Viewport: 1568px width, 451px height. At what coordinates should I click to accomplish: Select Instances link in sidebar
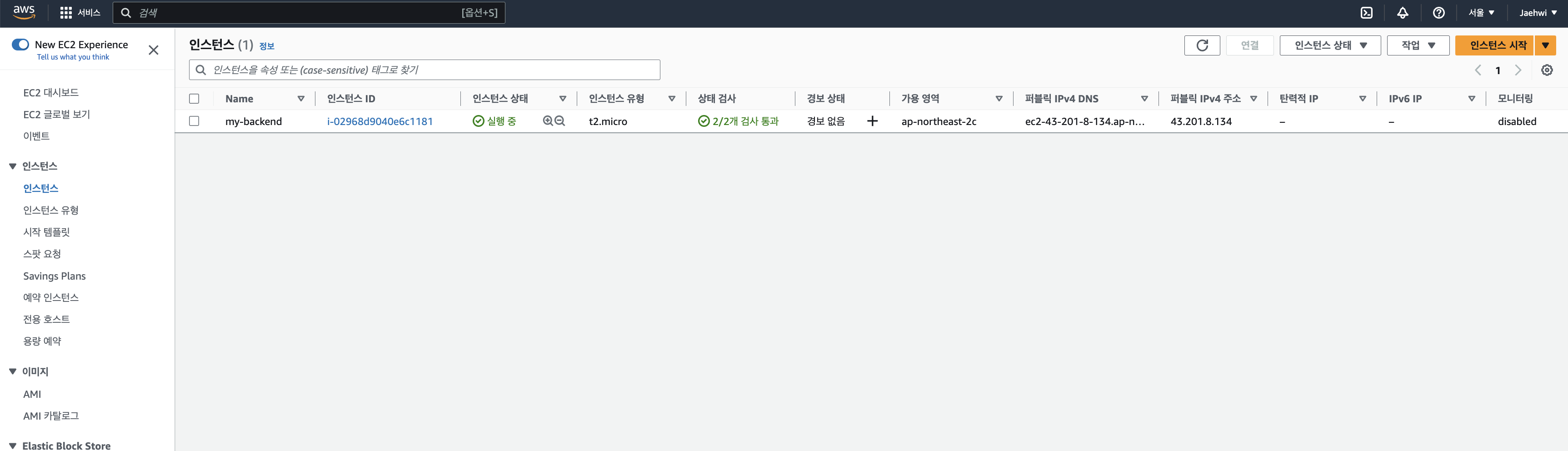point(41,189)
